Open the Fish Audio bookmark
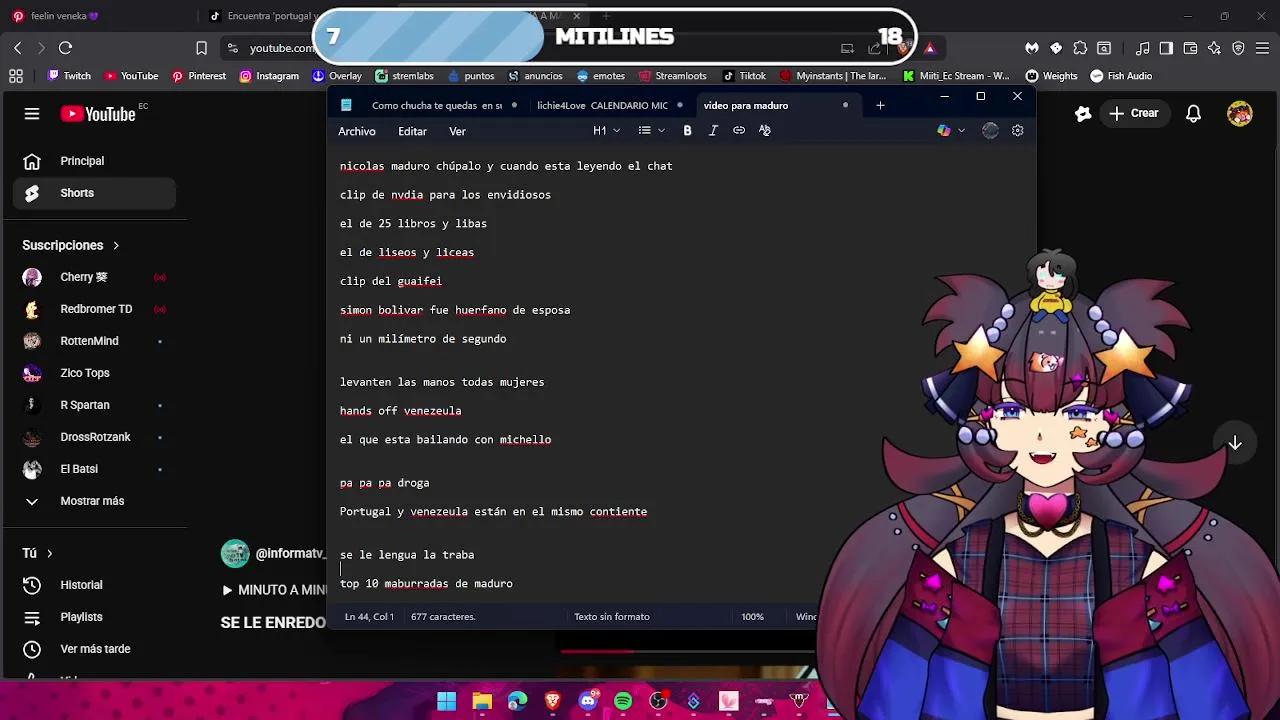 point(1121,76)
